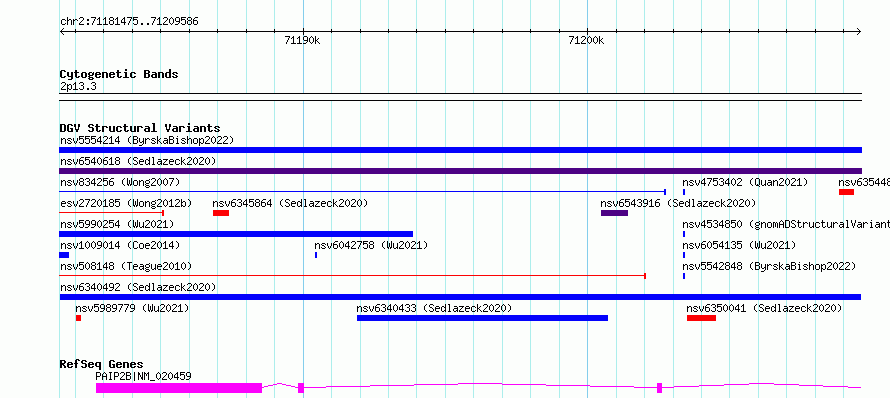
Task: Select nsv6350041 (Sedlazeck2020) label
Action: point(764,308)
